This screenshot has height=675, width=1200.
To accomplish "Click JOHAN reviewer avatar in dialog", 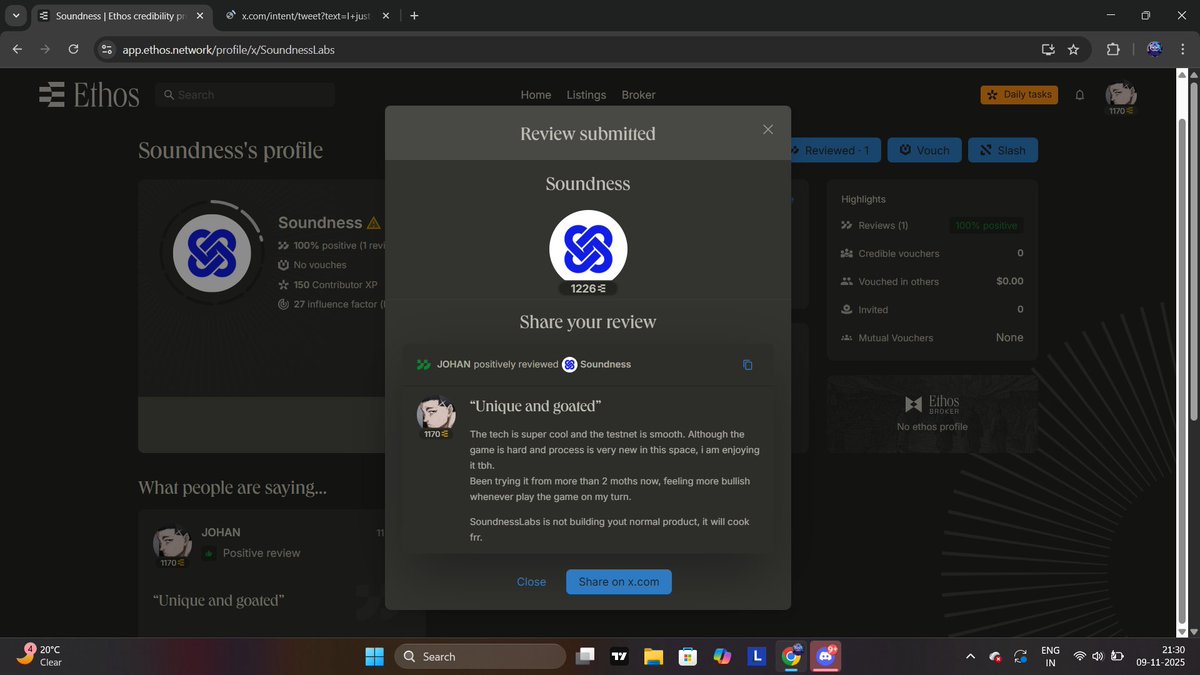I will (436, 414).
